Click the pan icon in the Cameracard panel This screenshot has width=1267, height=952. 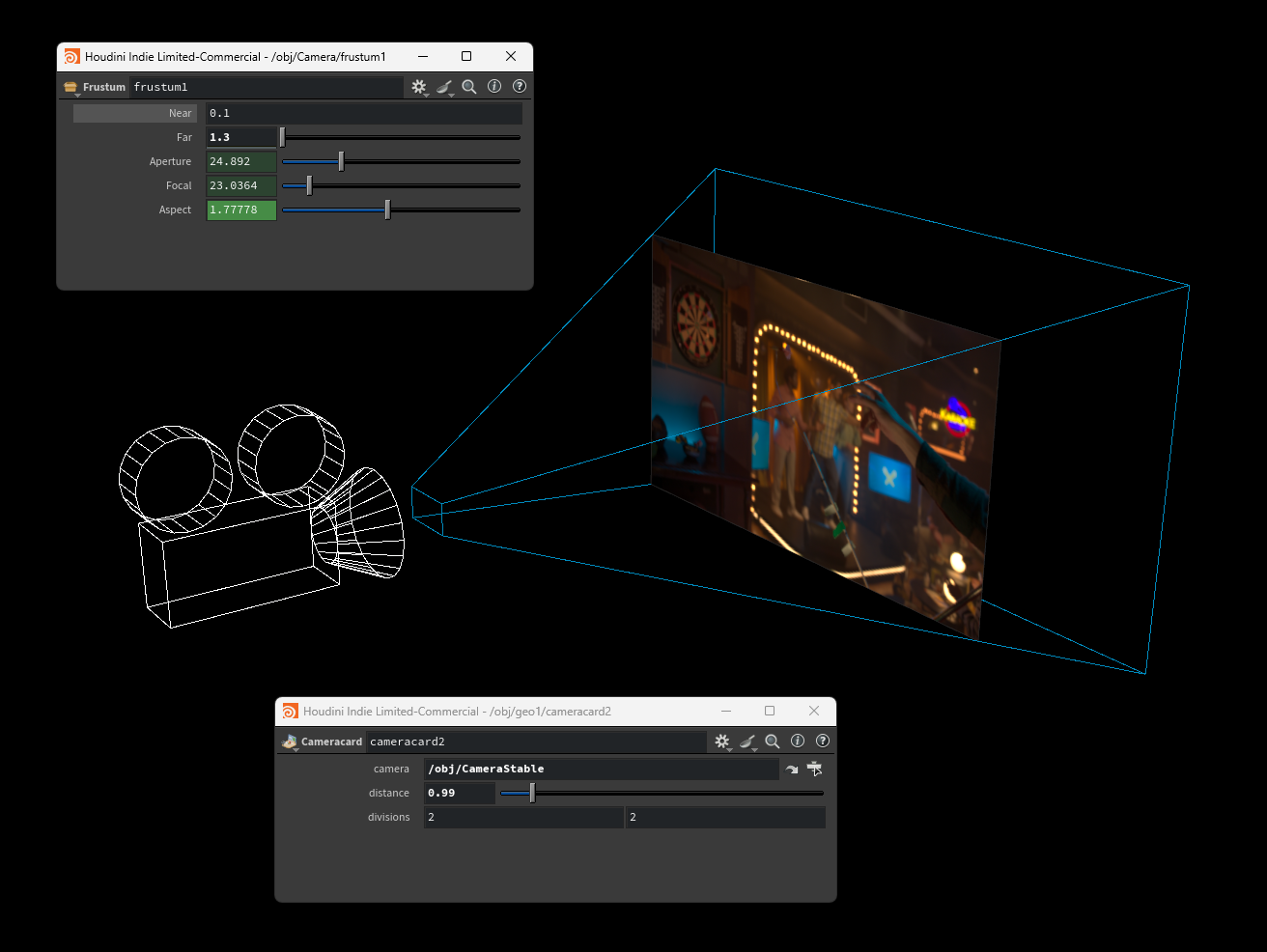[747, 742]
